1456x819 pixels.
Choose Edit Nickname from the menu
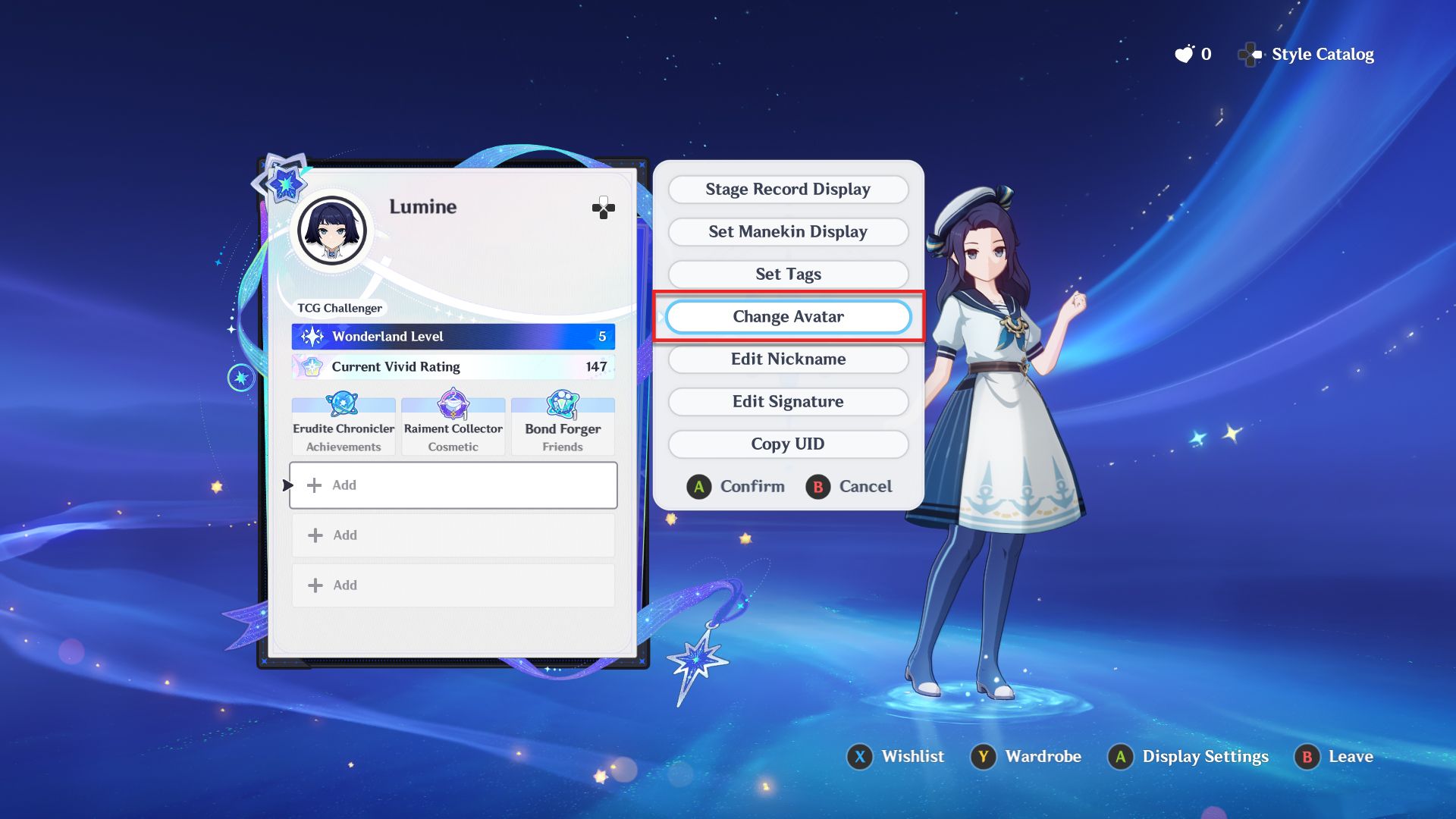tap(788, 359)
